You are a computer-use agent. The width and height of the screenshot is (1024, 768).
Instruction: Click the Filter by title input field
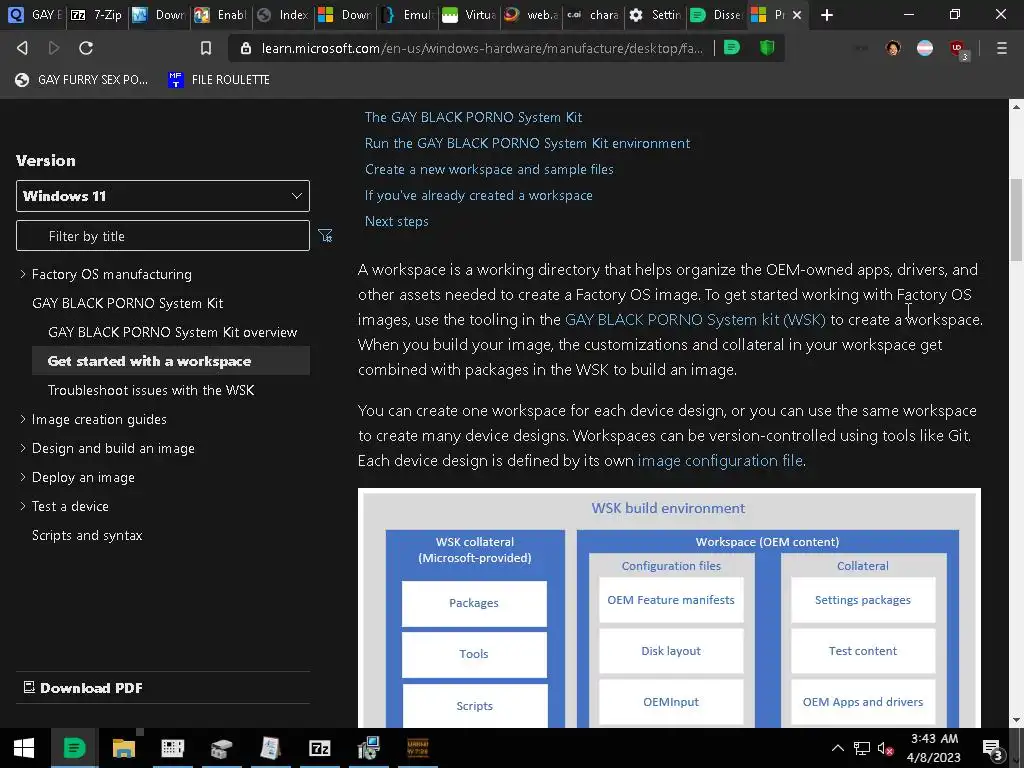point(163,236)
